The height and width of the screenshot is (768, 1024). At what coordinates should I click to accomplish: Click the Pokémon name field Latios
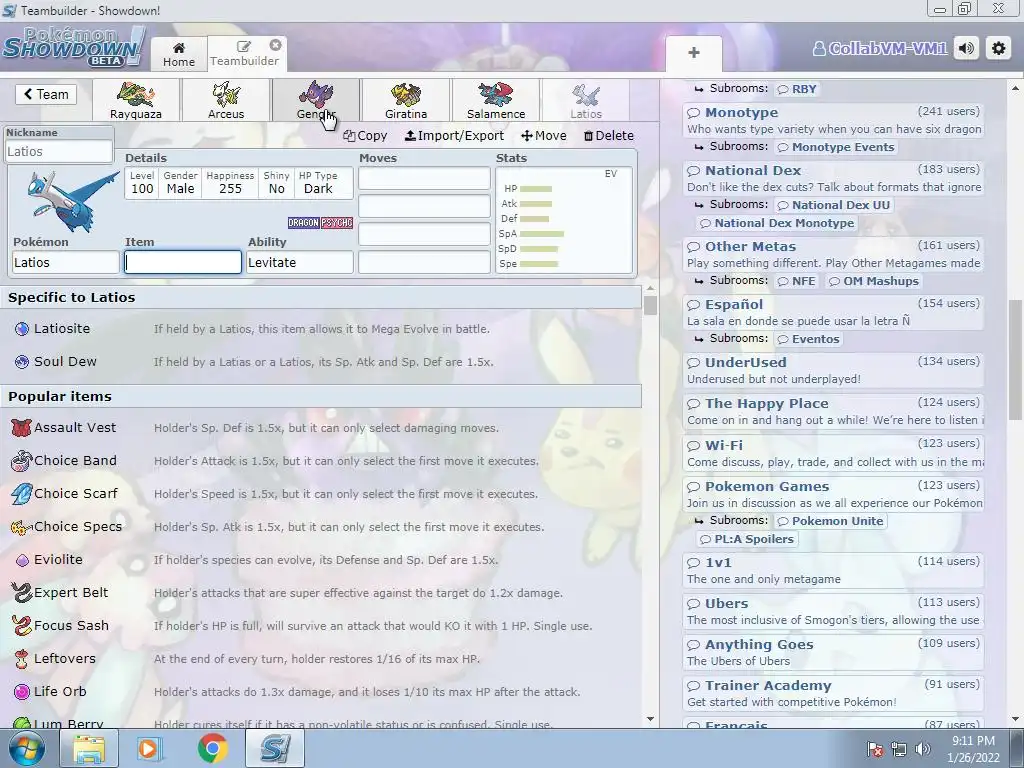click(65, 263)
